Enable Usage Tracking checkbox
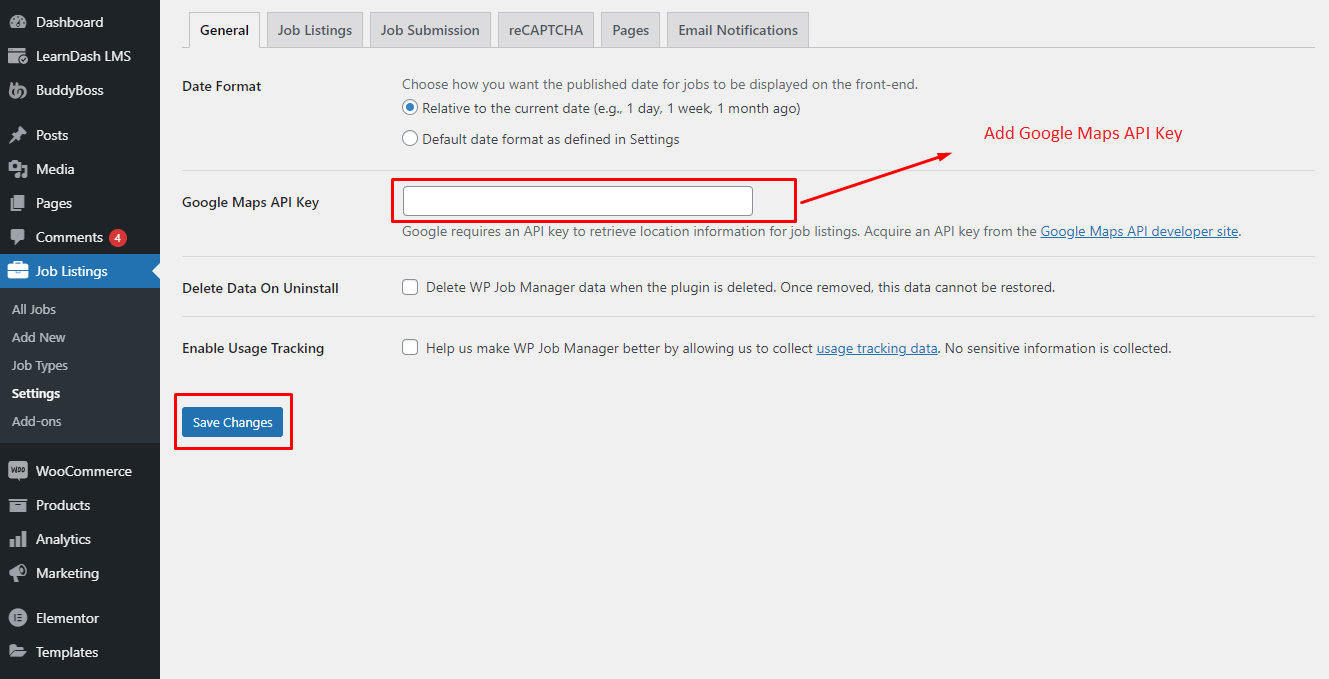 tap(410, 348)
